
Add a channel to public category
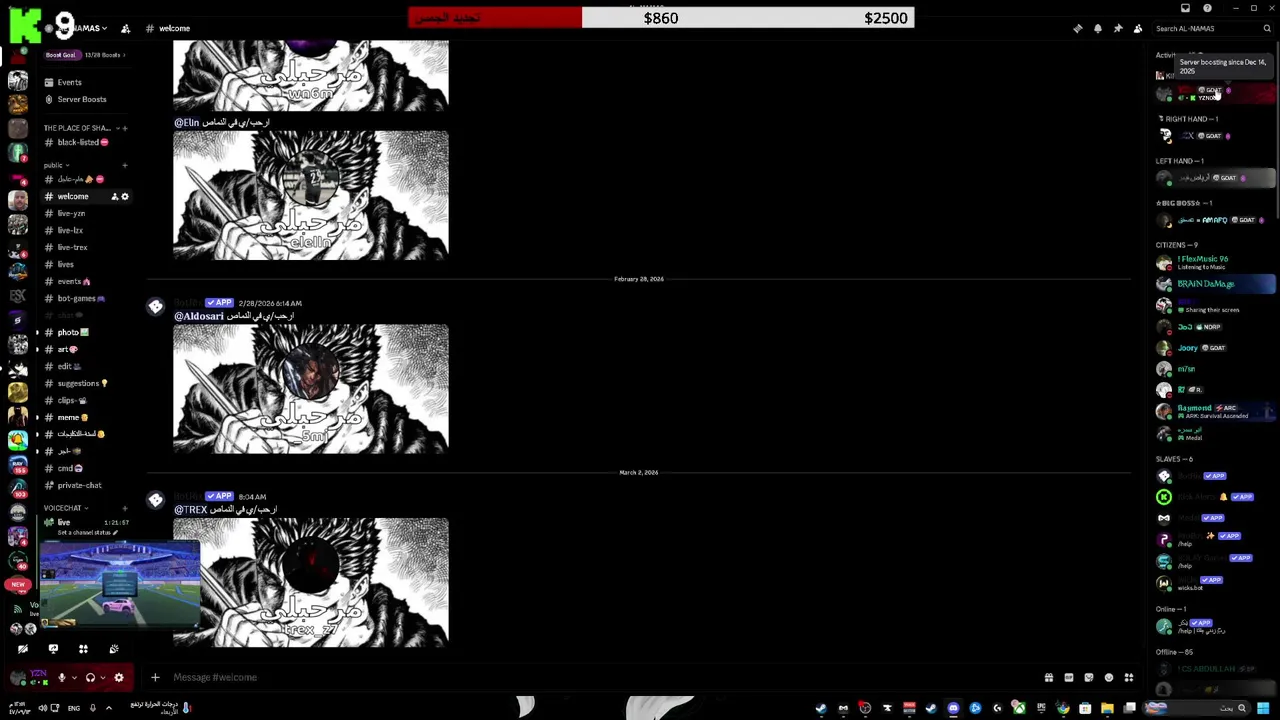(125, 165)
